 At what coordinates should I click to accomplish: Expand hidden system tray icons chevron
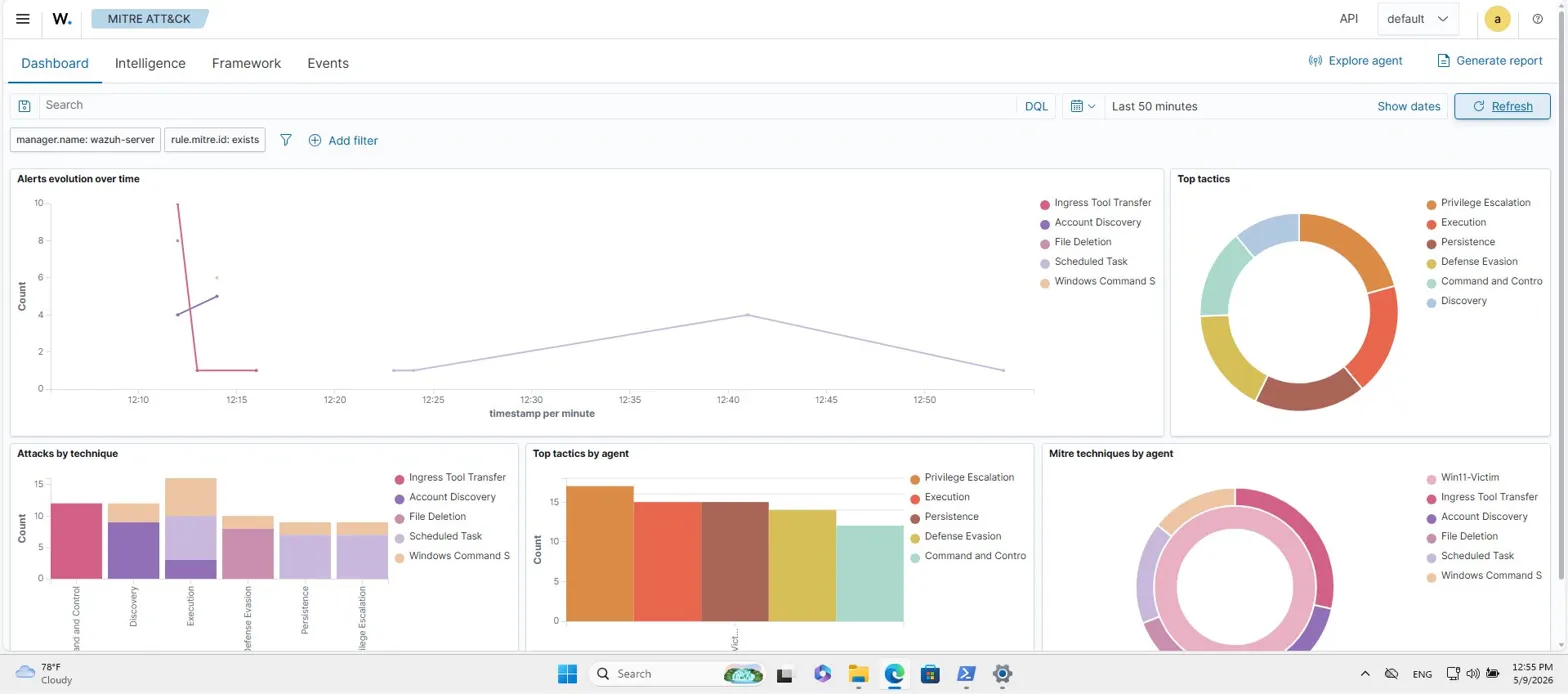point(1365,674)
